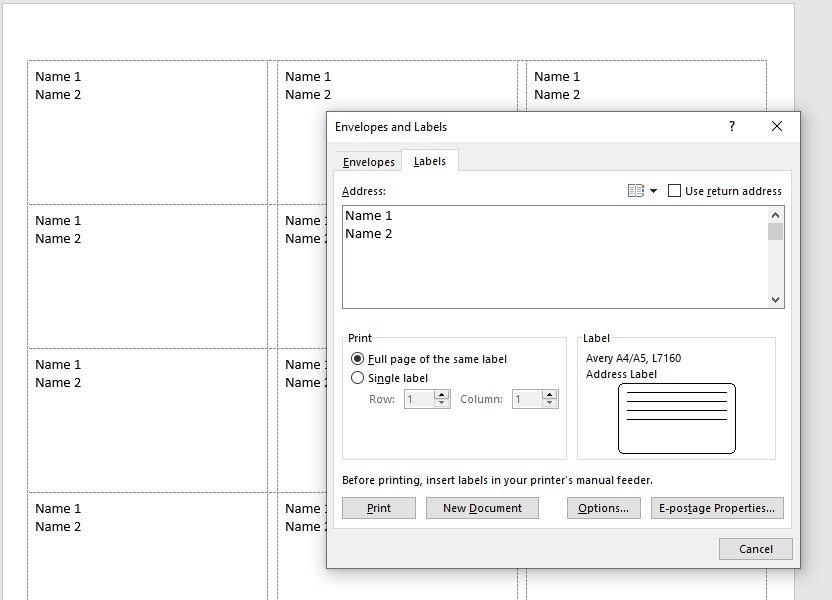
Task: Click the address box scroll up arrow
Action: (775, 215)
